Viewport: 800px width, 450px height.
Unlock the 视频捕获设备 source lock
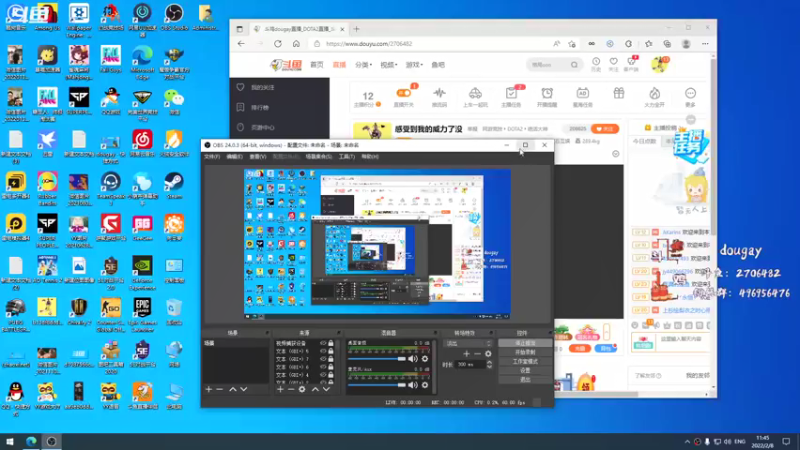pyautogui.click(x=331, y=343)
